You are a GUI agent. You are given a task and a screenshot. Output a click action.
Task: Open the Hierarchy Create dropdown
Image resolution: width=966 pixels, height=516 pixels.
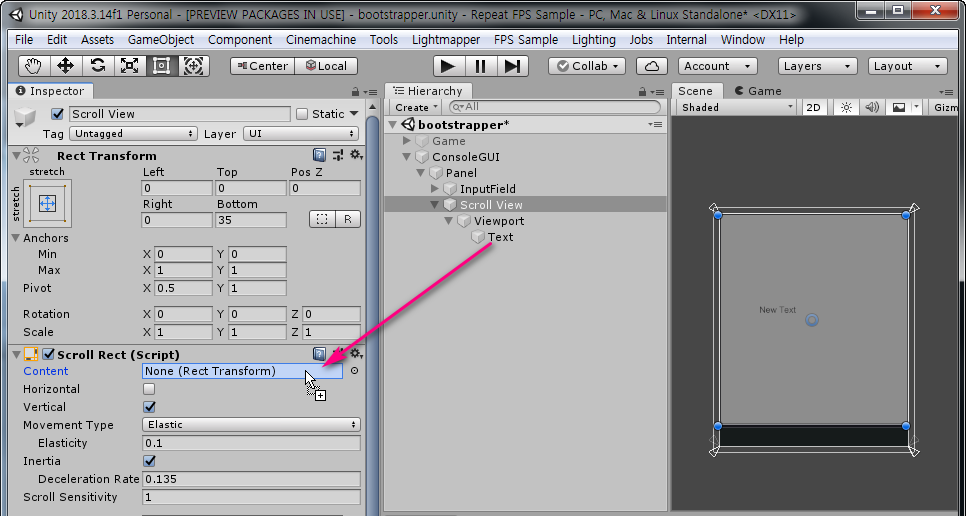point(415,107)
